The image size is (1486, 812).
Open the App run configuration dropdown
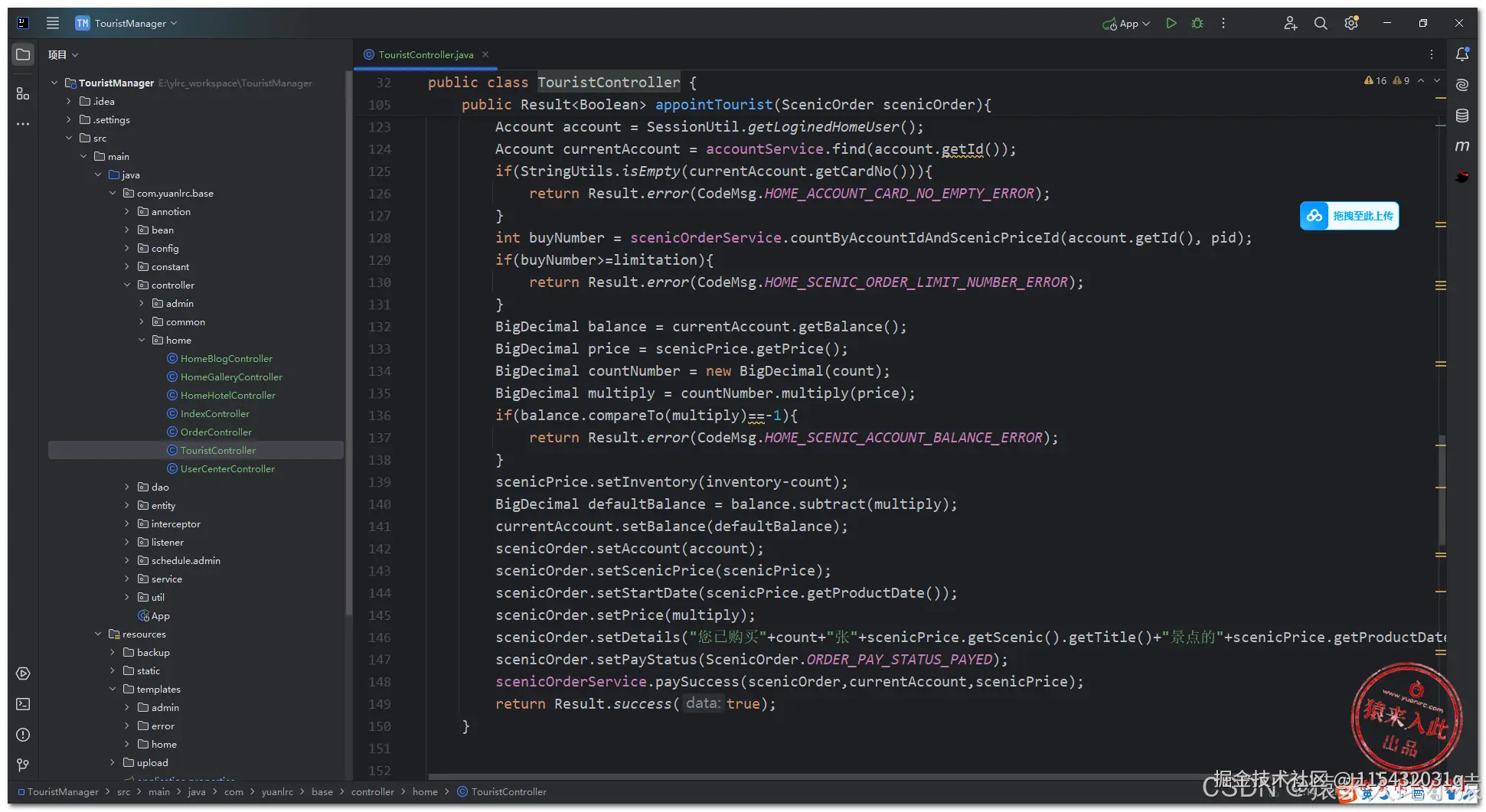click(1126, 23)
